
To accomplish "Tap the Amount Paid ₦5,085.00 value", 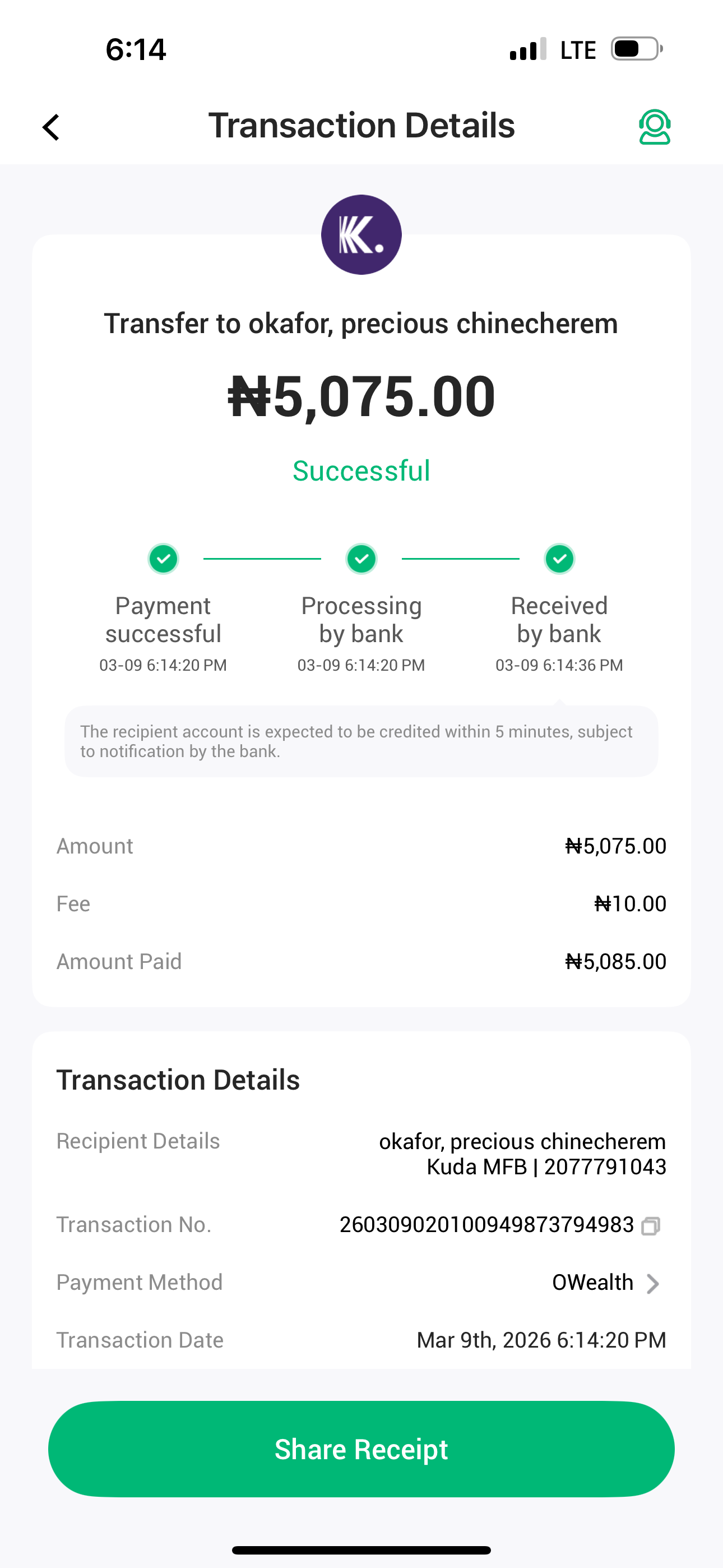I will (x=615, y=962).
